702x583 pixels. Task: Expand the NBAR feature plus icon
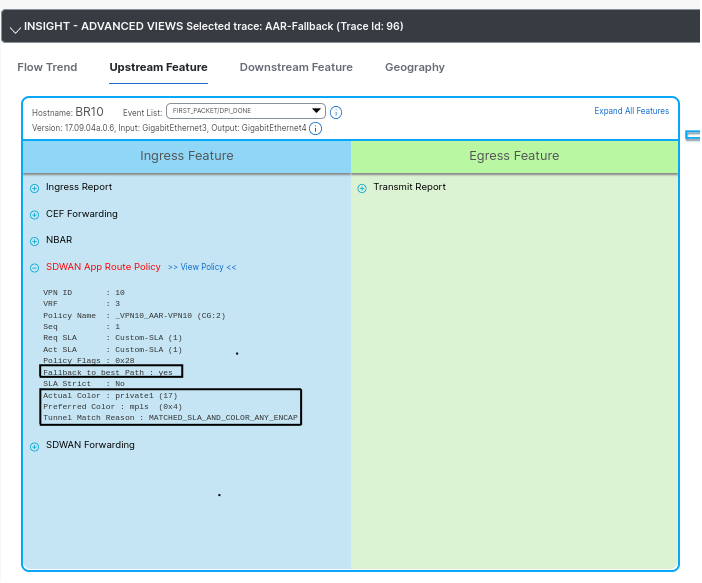(x=35, y=241)
